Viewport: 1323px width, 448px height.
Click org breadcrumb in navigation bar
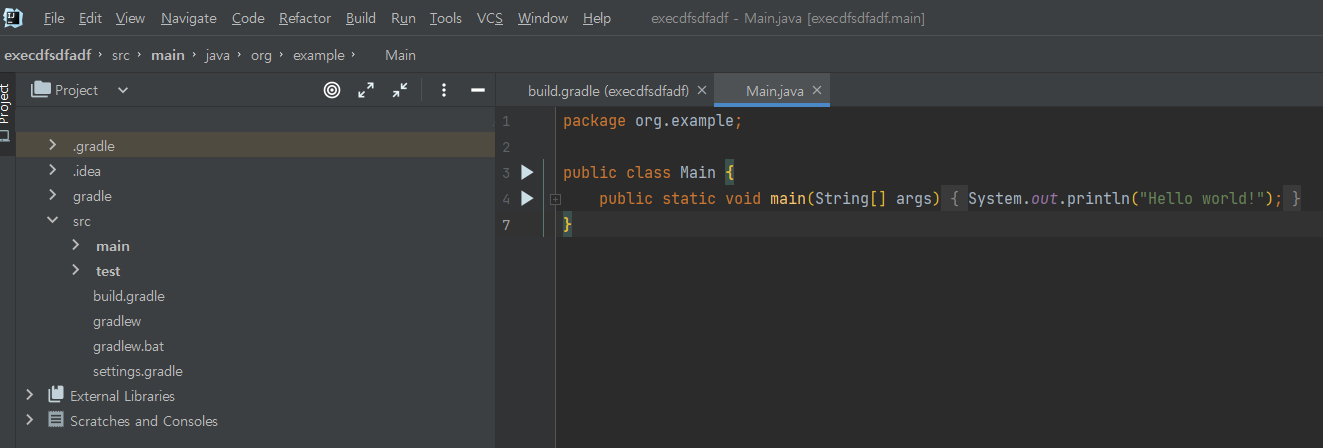(261, 55)
